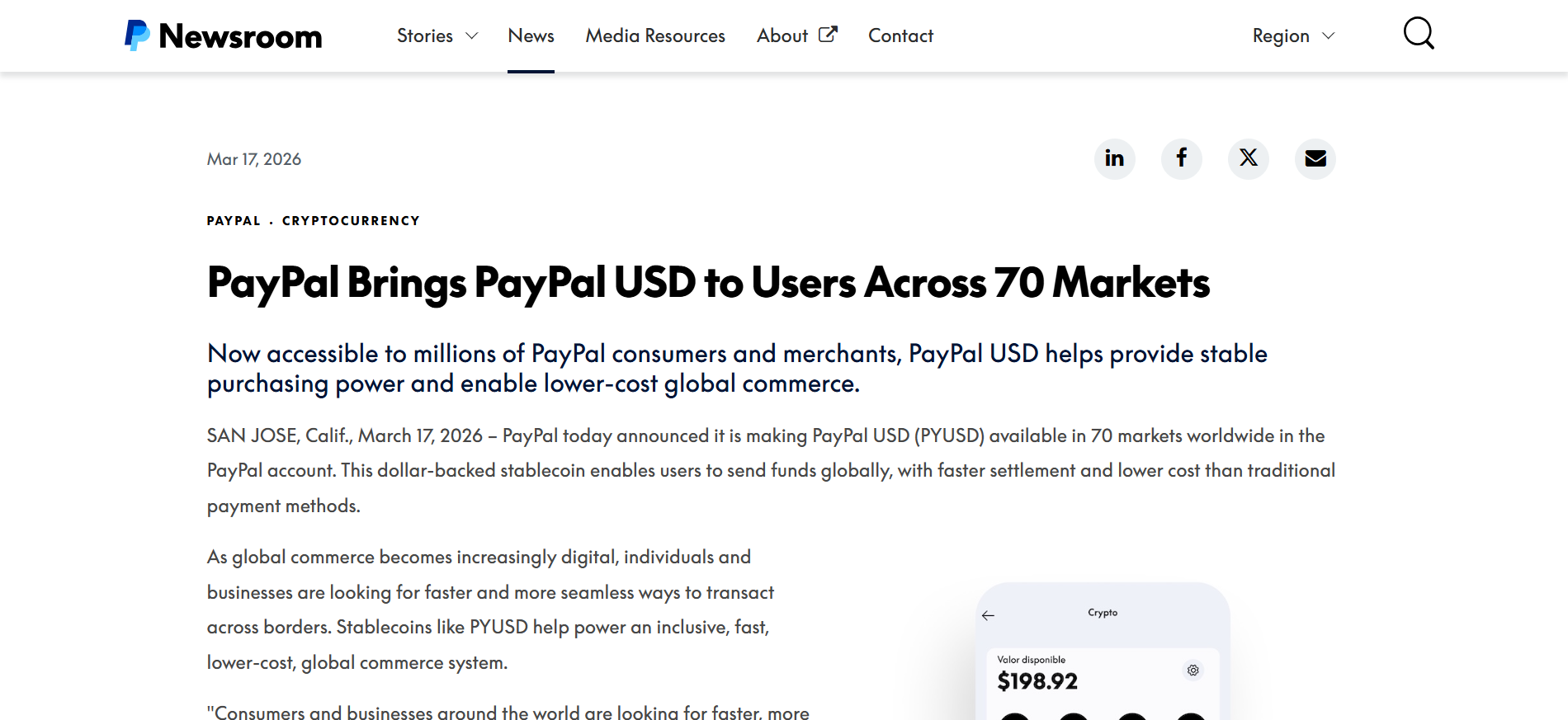The width and height of the screenshot is (1568, 720).
Task: Click the subheading starting Now accessible
Action: pos(737,369)
